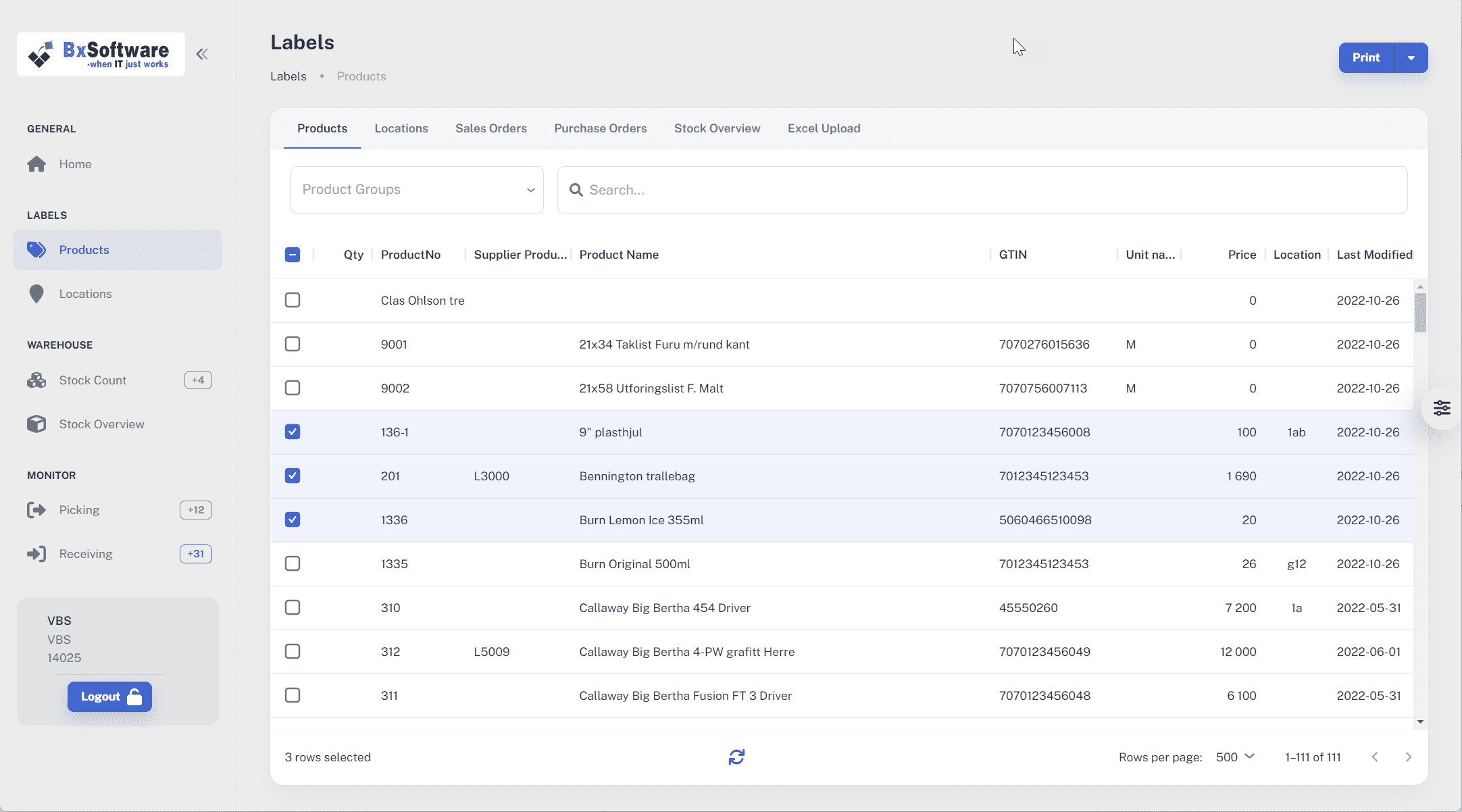
Task: Check the Callaway Fusion FT 3 Driver checkbox
Action: pos(293,695)
